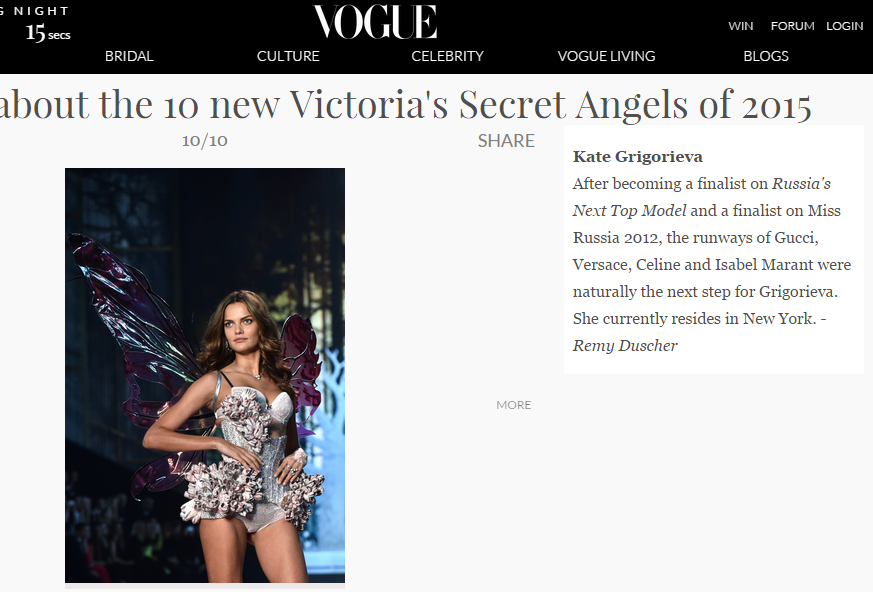Navigate to VOGUE LIVING
Screen dimensions: 873x592
click(606, 56)
